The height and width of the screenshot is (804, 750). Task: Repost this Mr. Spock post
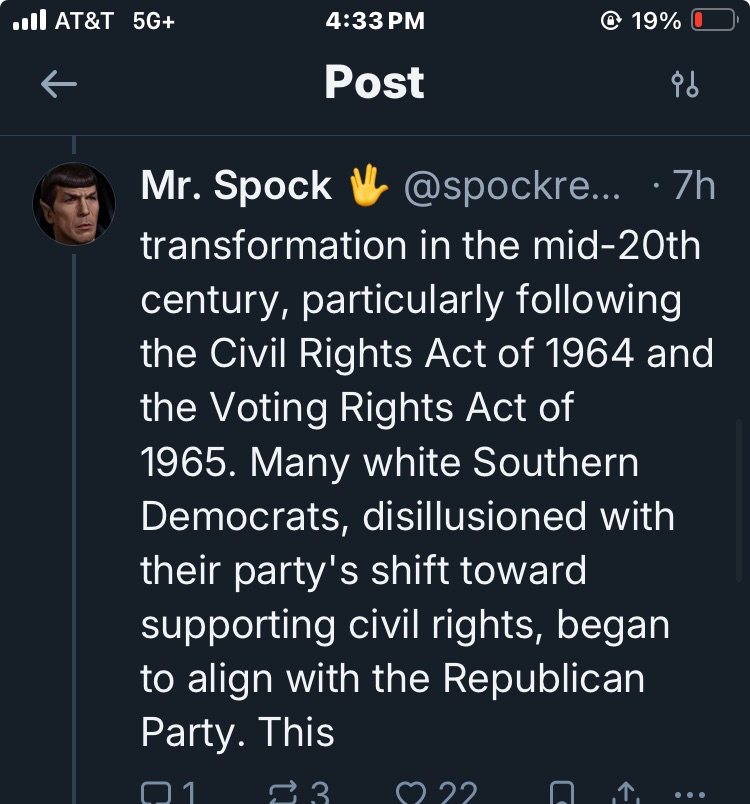tap(283, 795)
